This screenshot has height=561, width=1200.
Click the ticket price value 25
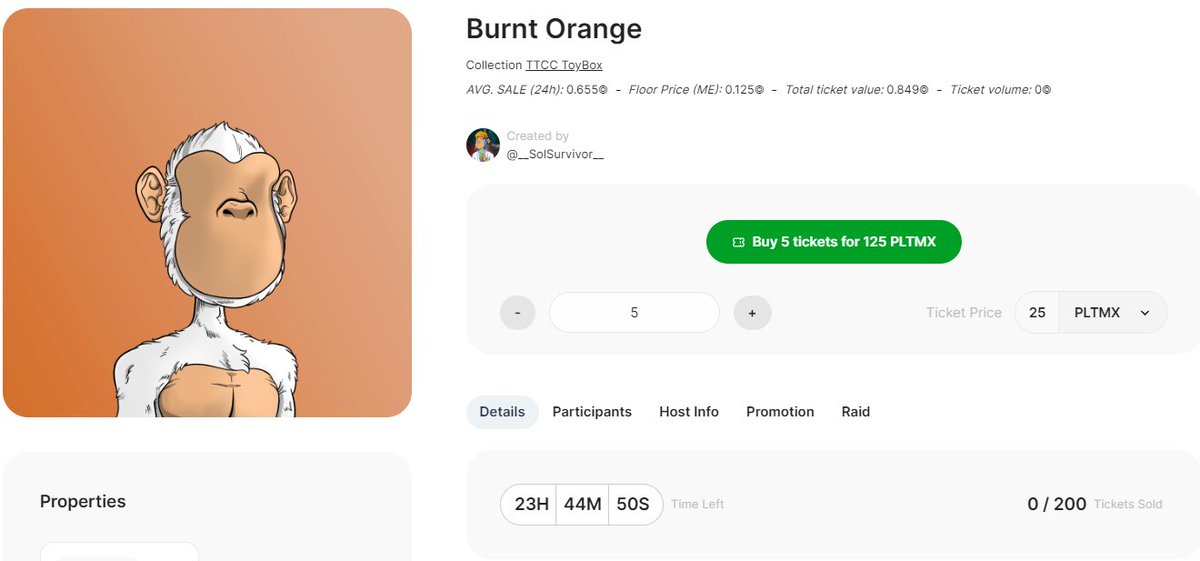[1037, 313]
